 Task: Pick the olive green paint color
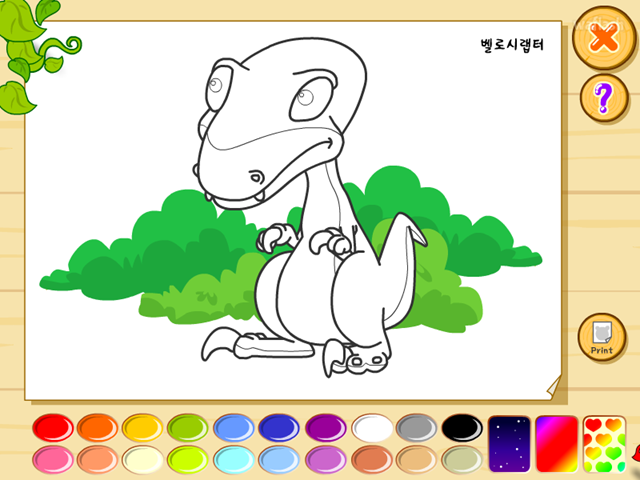coord(188,428)
